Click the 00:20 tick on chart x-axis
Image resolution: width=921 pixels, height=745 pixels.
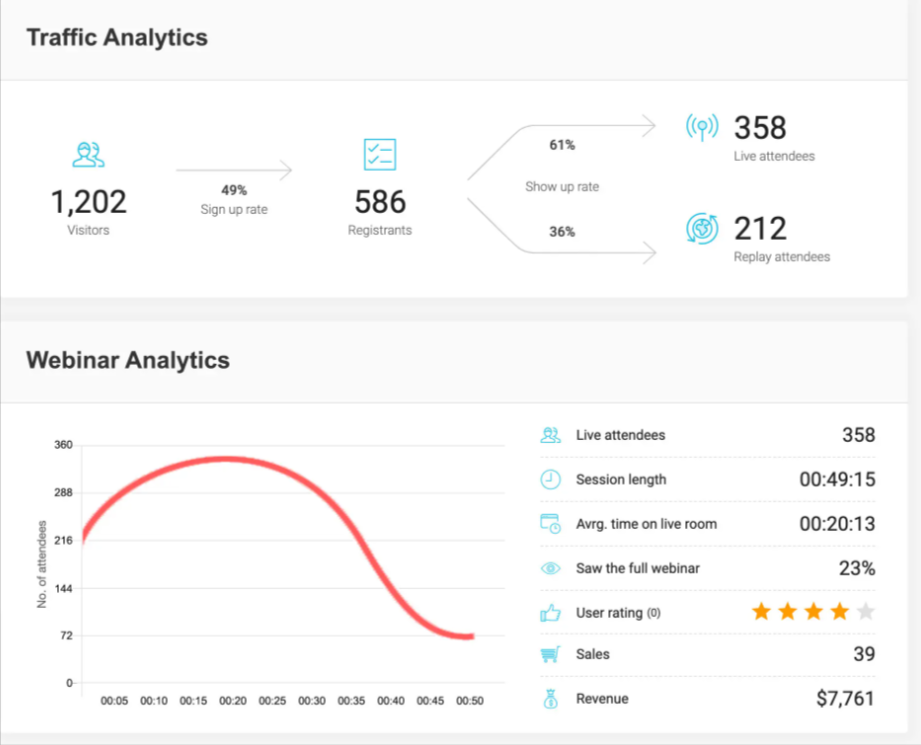pos(233,701)
